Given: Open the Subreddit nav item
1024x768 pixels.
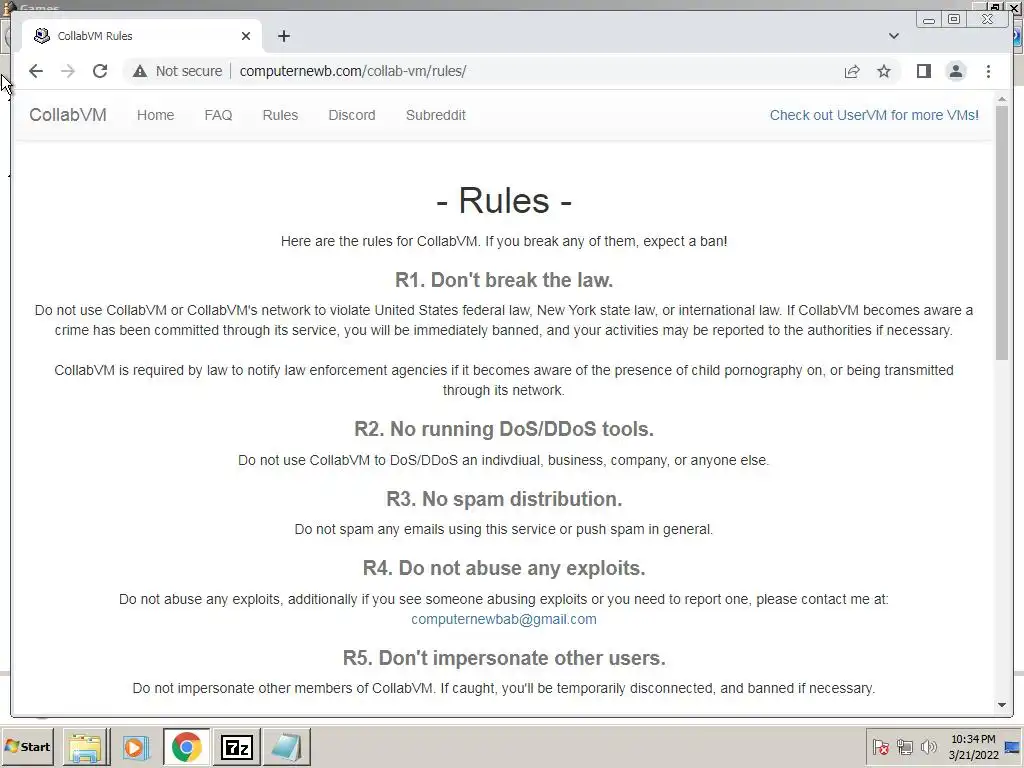Looking at the screenshot, I should point(436,116).
